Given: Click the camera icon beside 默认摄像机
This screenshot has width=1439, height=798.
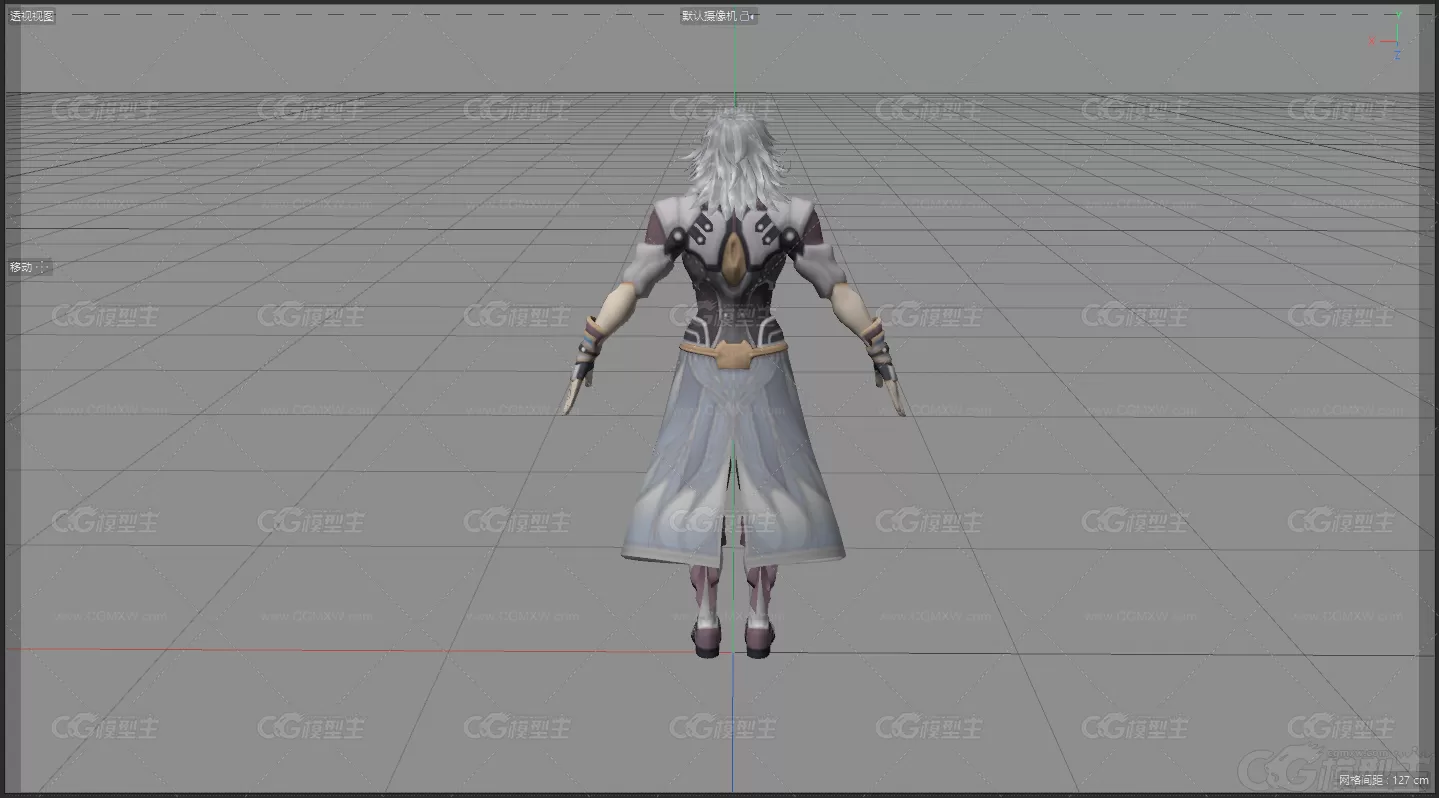Looking at the screenshot, I should click(746, 16).
